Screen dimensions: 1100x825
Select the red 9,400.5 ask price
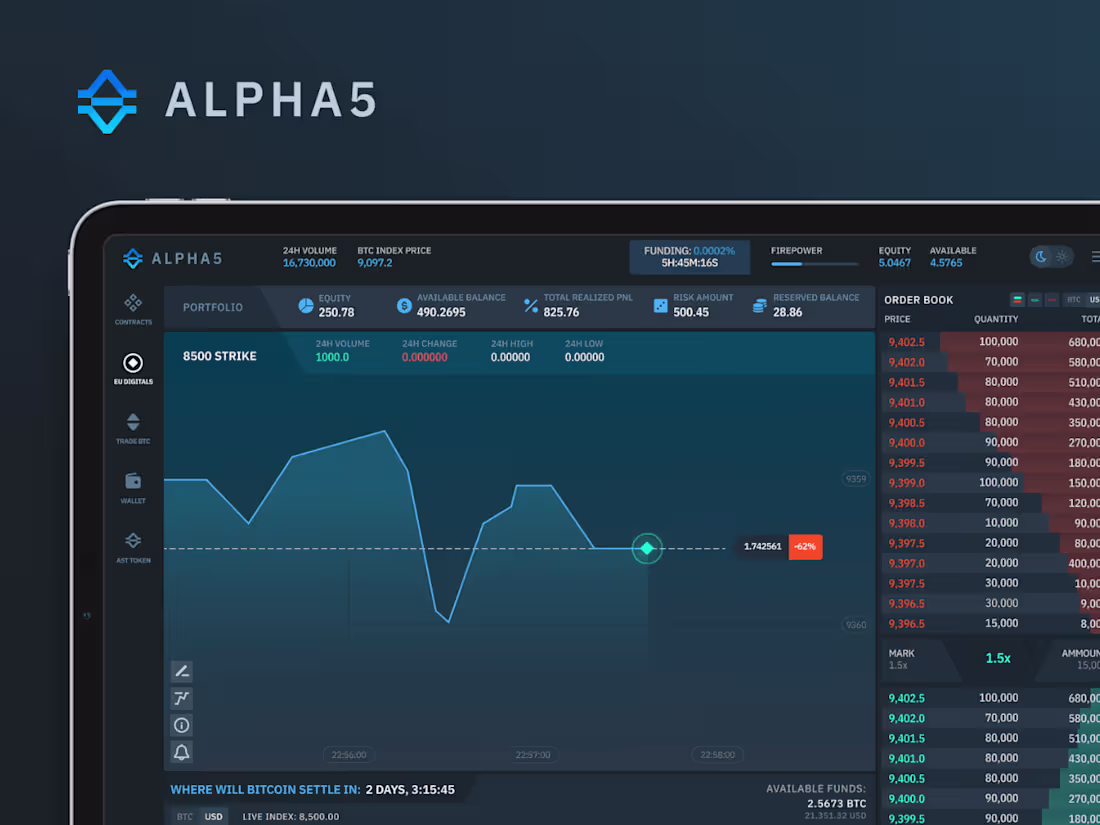pyautogui.click(x=906, y=422)
